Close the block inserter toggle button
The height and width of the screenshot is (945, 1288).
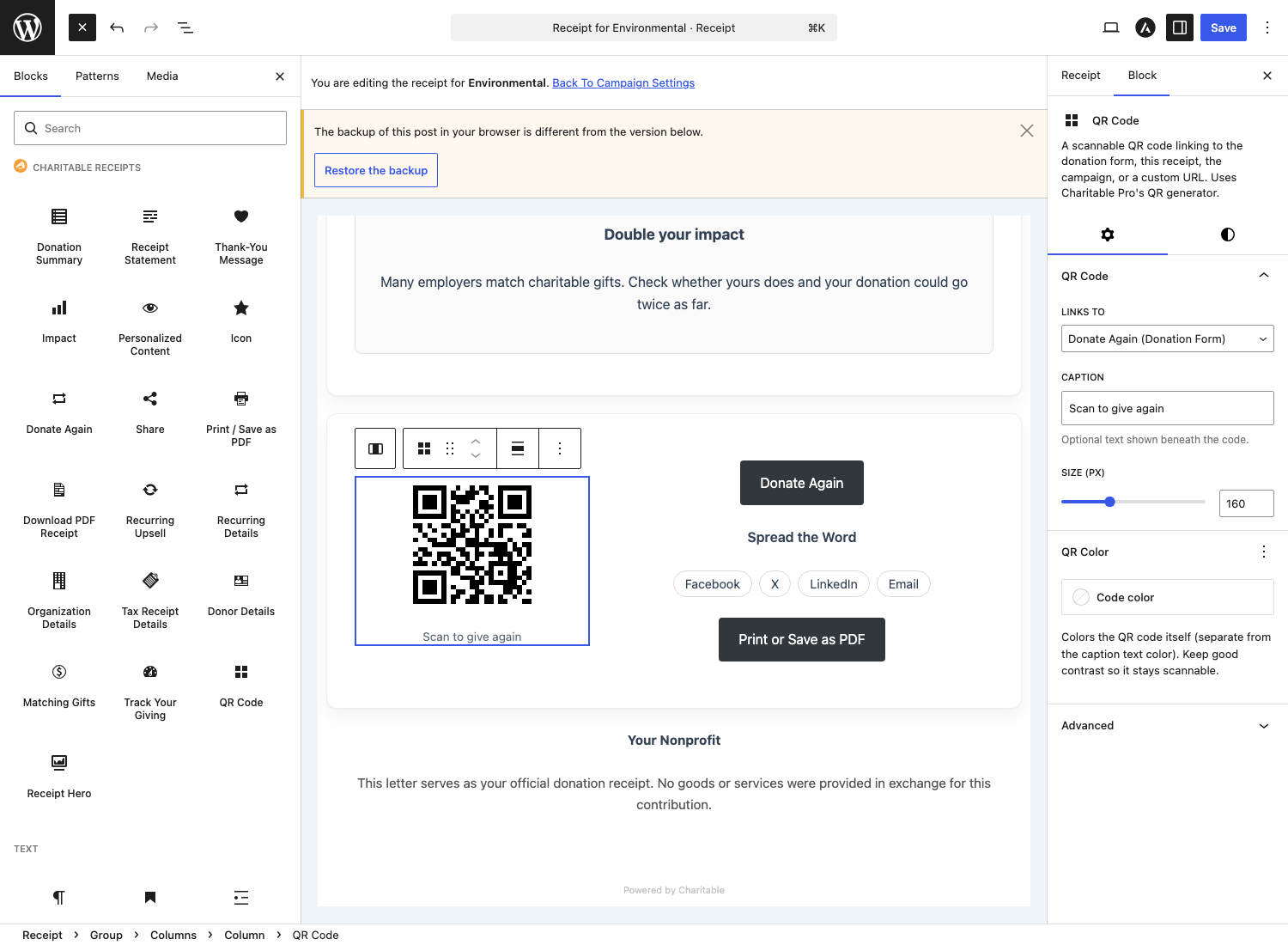tap(82, 27)
